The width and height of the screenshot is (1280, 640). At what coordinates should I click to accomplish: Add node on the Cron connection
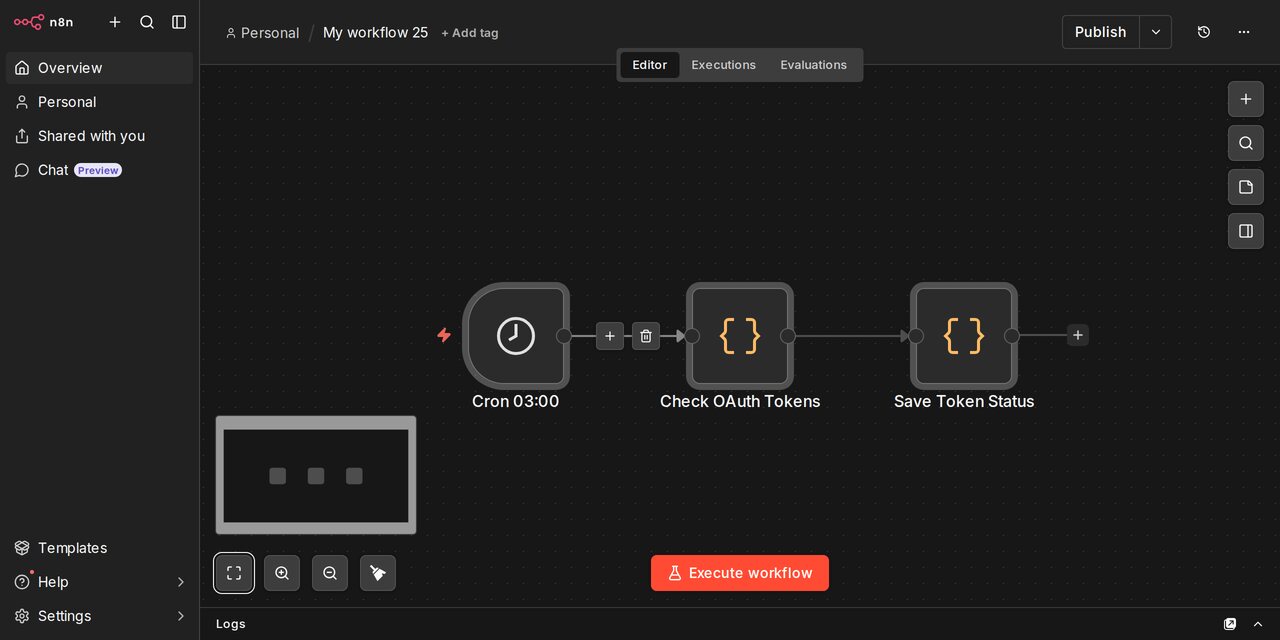[x=610, y=336]
